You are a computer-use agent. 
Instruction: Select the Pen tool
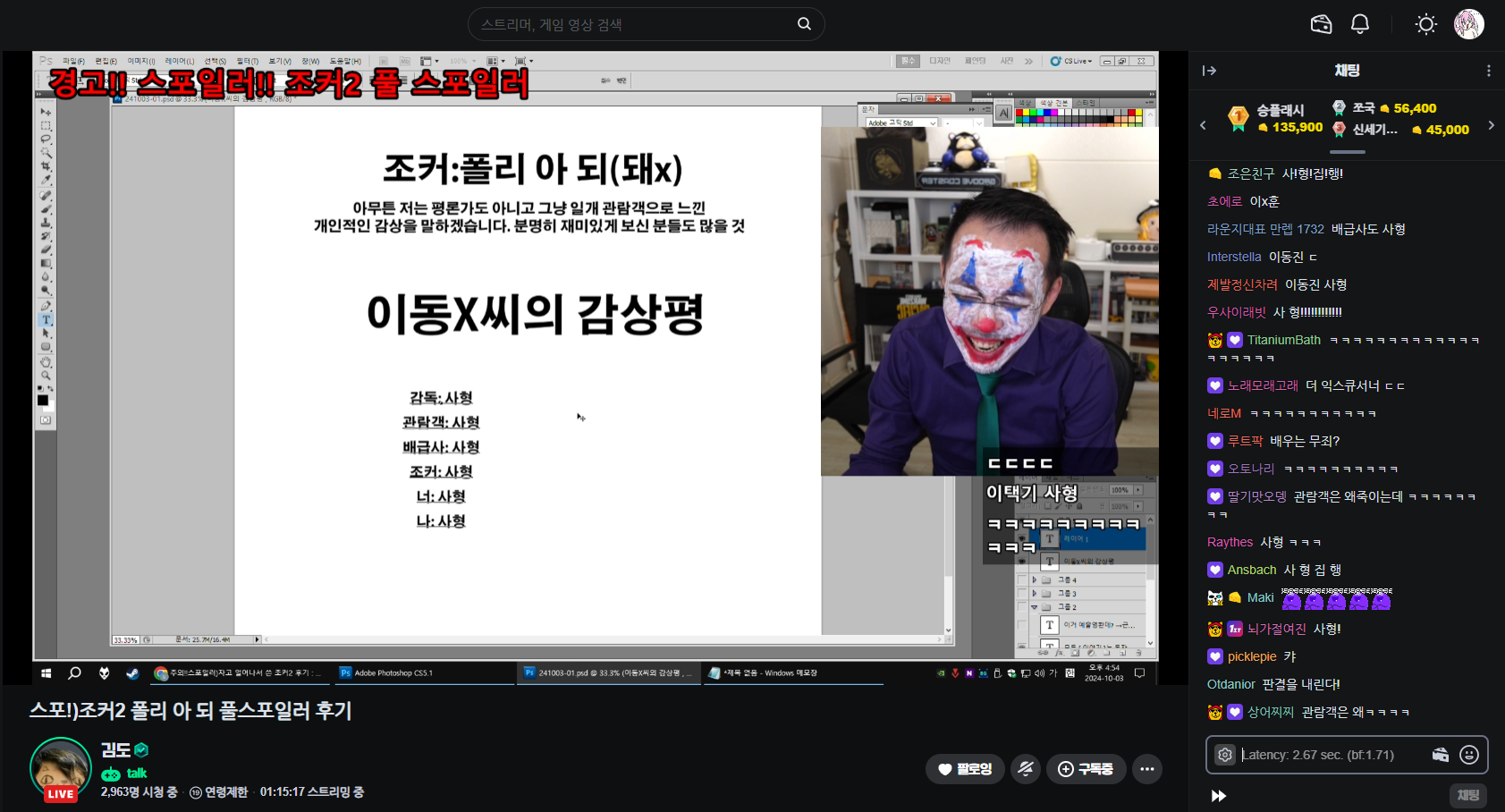(46, 306)
